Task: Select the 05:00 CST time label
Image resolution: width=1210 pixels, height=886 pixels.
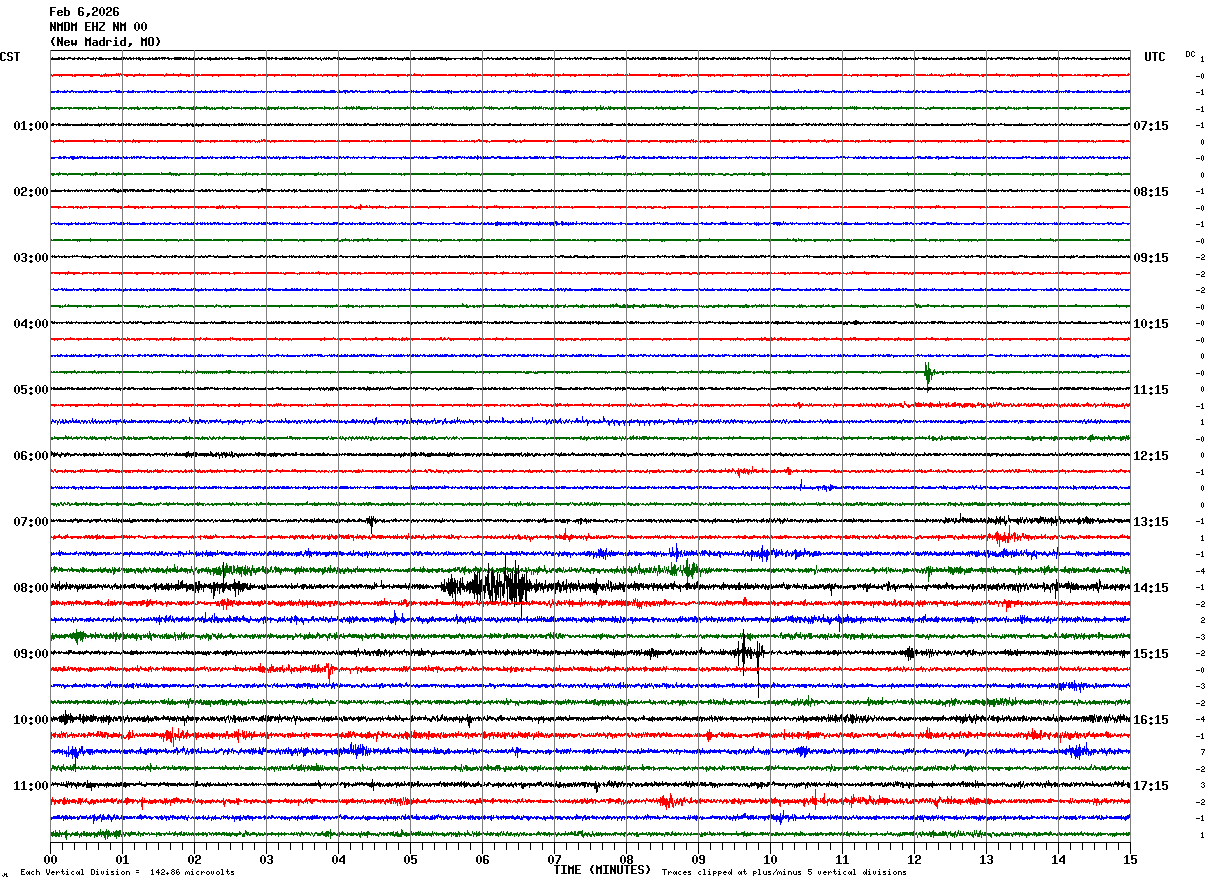Action: pyautogui.click(x=31, y=390)
